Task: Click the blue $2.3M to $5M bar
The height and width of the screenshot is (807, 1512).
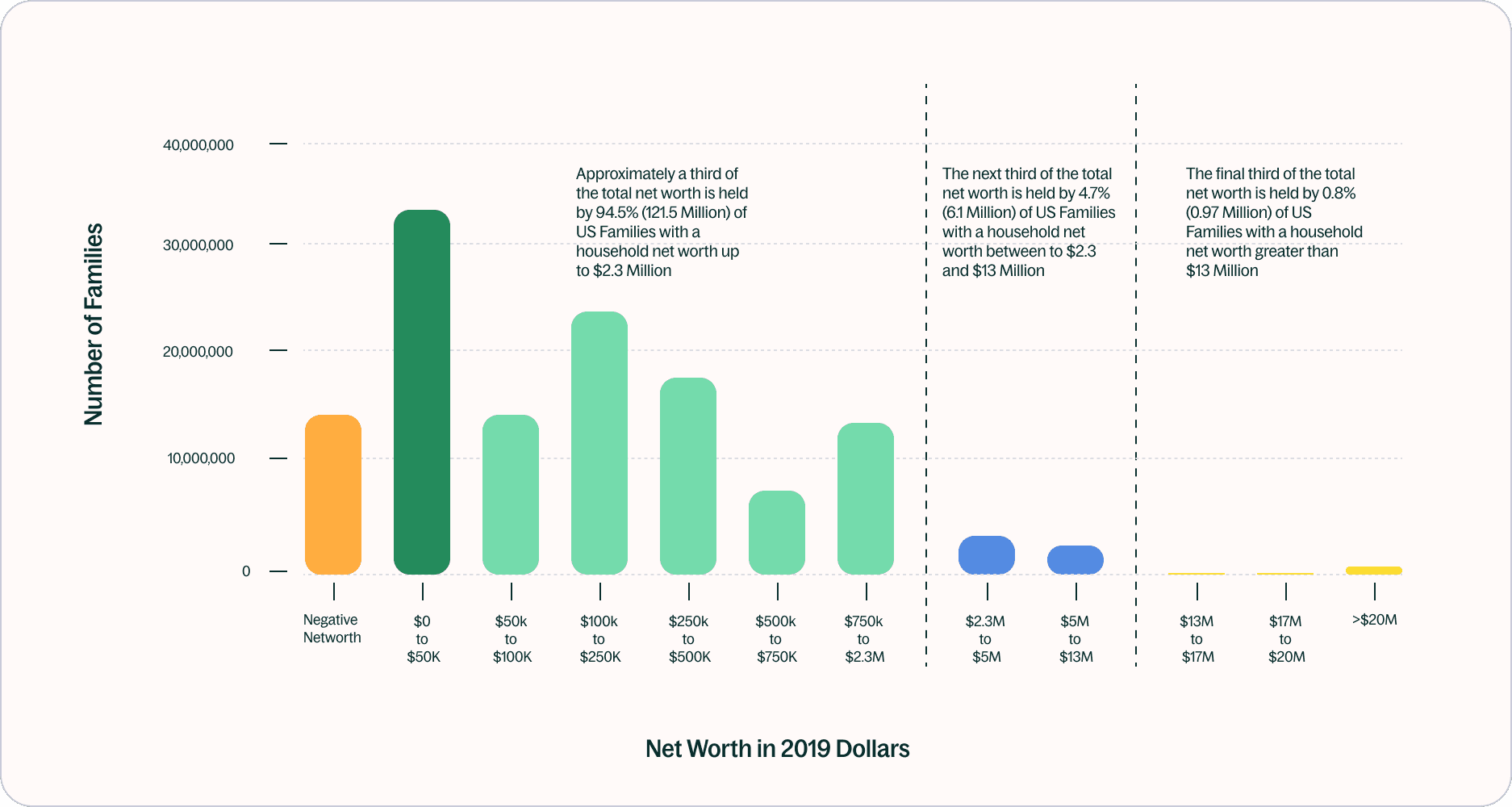Action: [x=986, y=555]
